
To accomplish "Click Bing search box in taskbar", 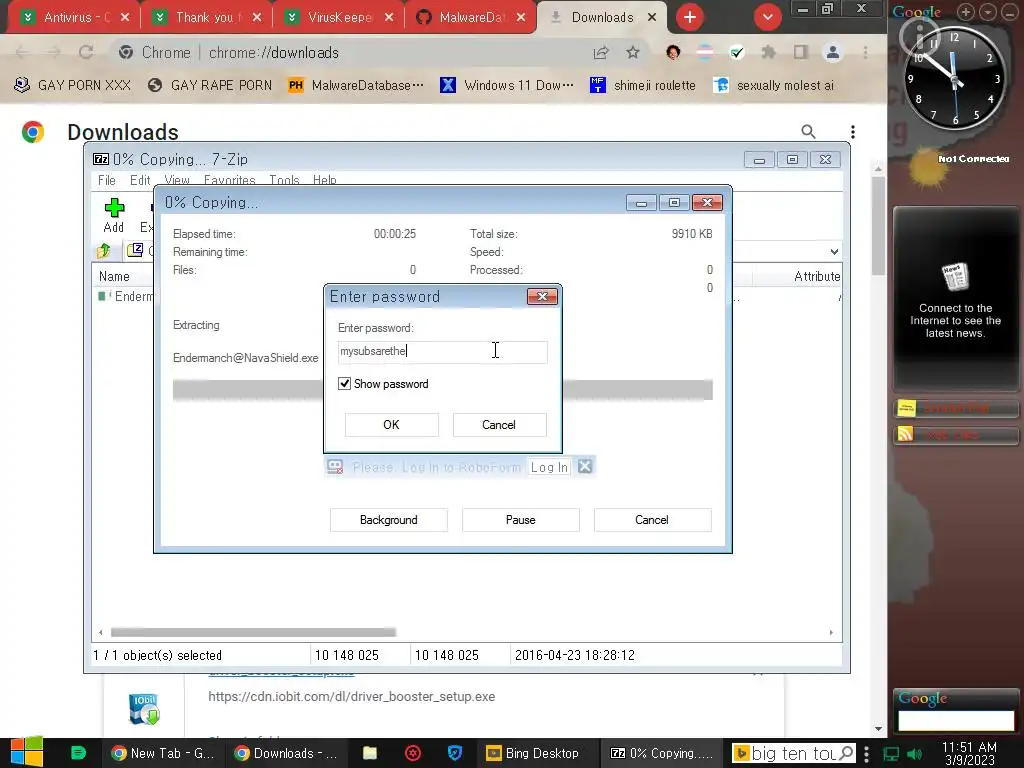I will pos(793,753).
